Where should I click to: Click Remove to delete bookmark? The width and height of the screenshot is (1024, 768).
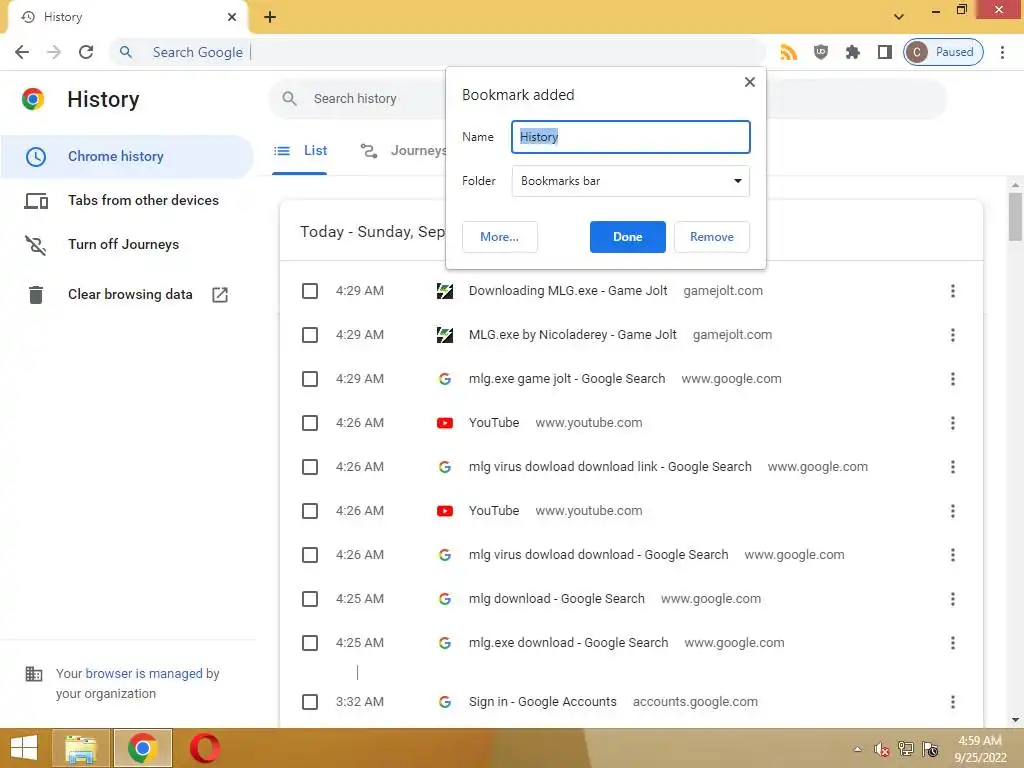712,237
